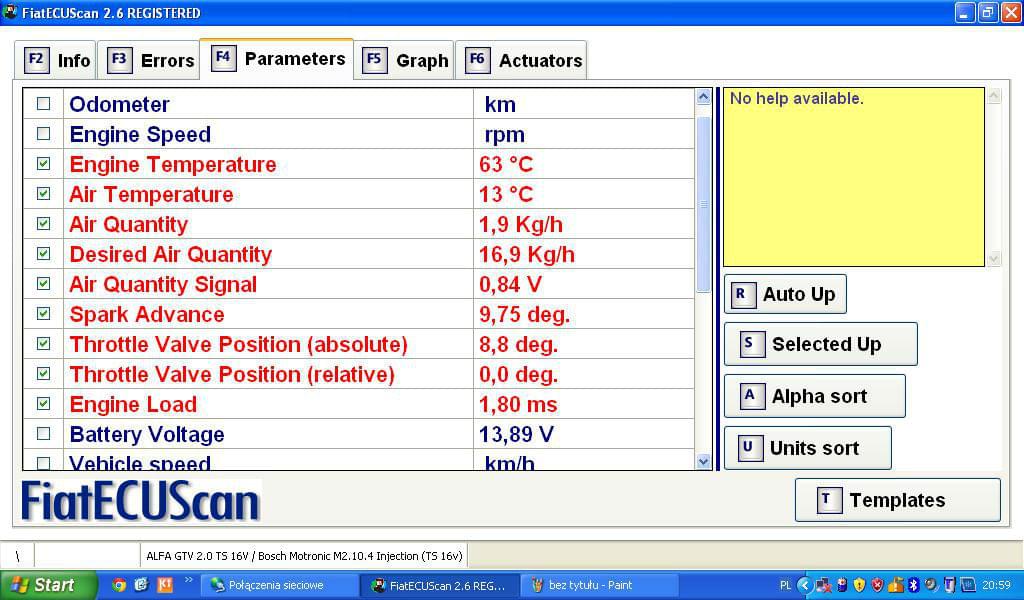Click the tray icon just before the clock
This screenshot has width=1024, height=600.
(x=968, y=585)
